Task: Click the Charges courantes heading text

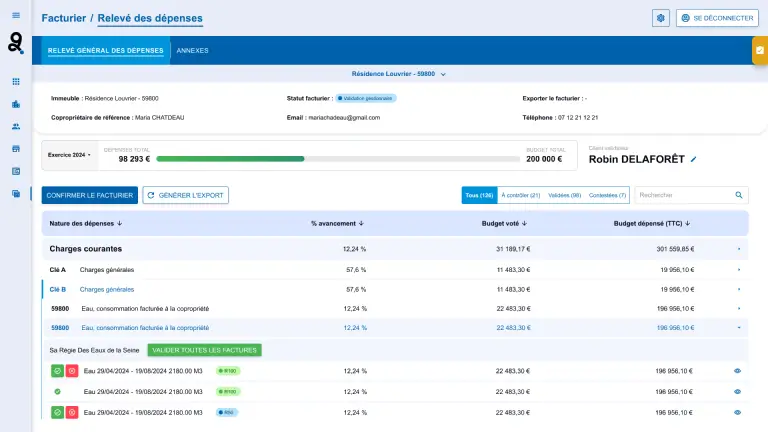Action: (x=86, y=249)
